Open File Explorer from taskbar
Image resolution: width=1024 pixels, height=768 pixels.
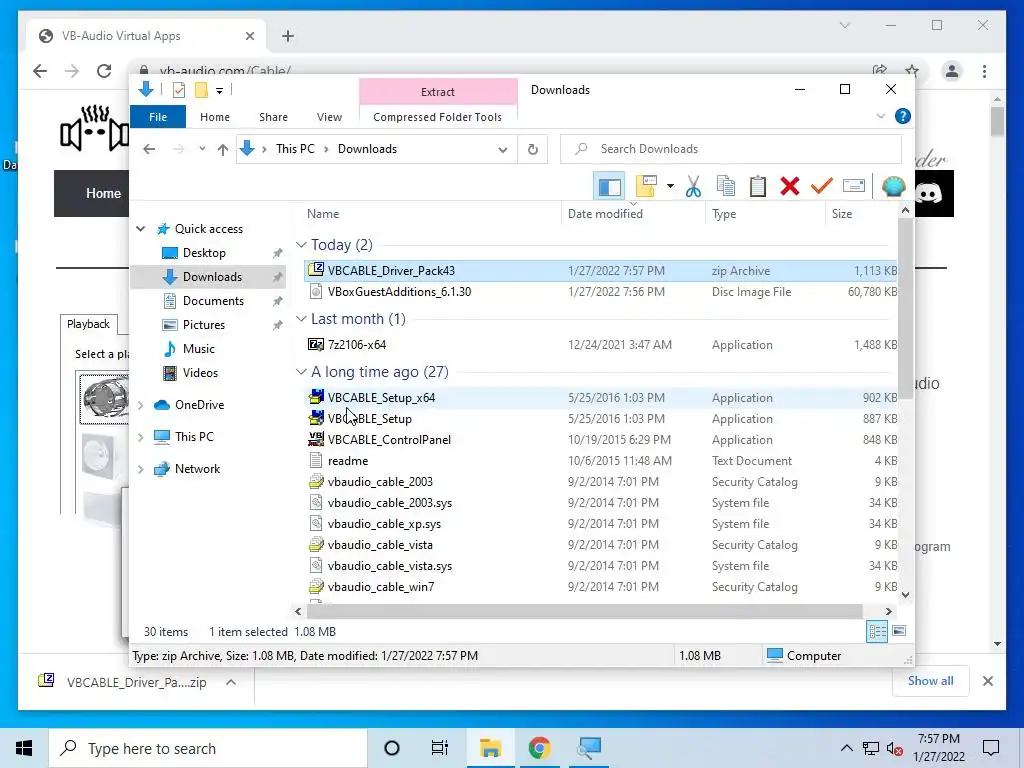[490, 748]
